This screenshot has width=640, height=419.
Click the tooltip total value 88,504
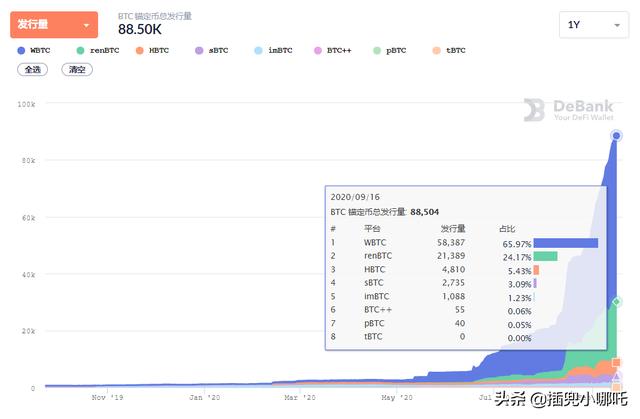424,212
